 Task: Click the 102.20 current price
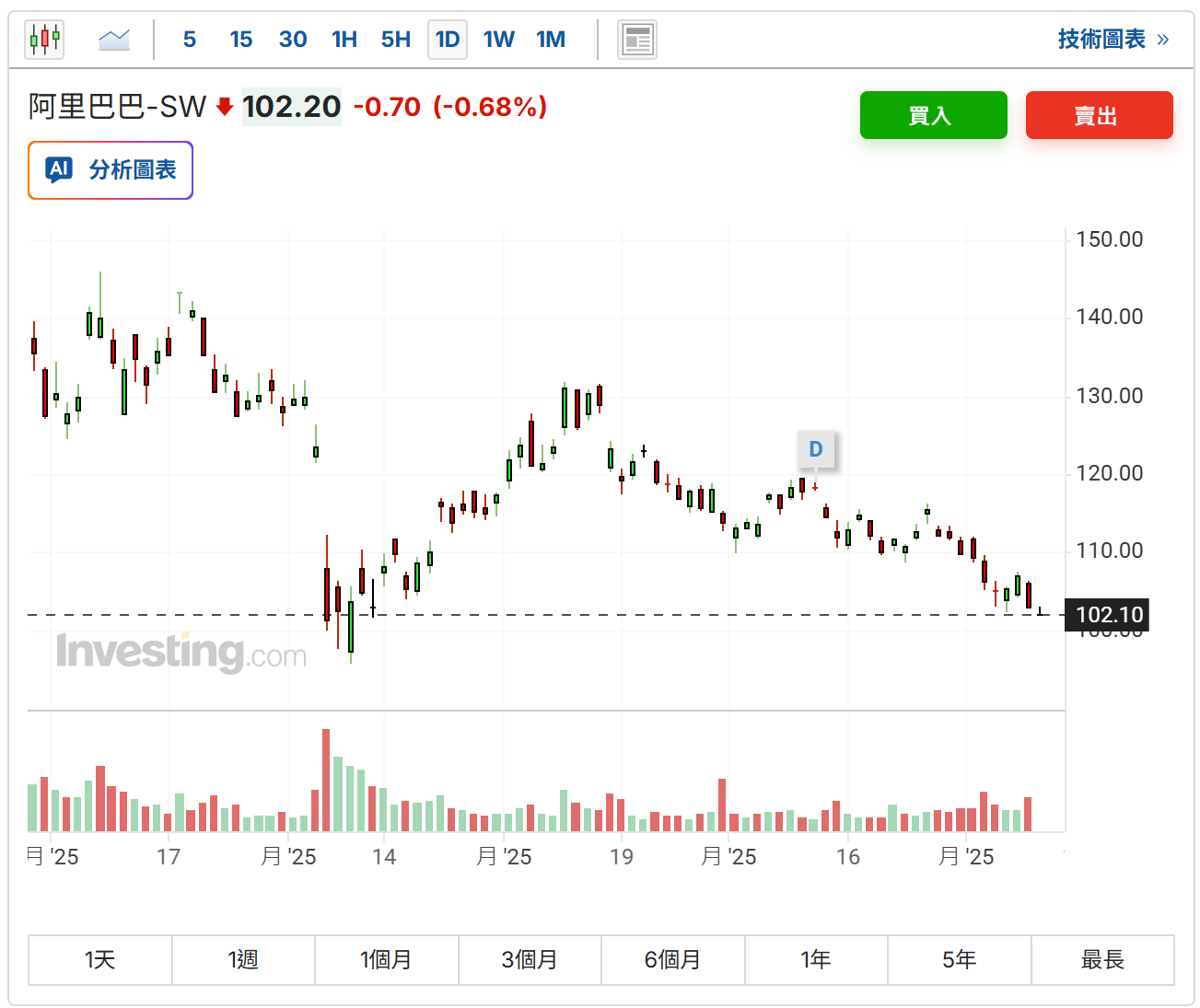[x=291, y=107]
